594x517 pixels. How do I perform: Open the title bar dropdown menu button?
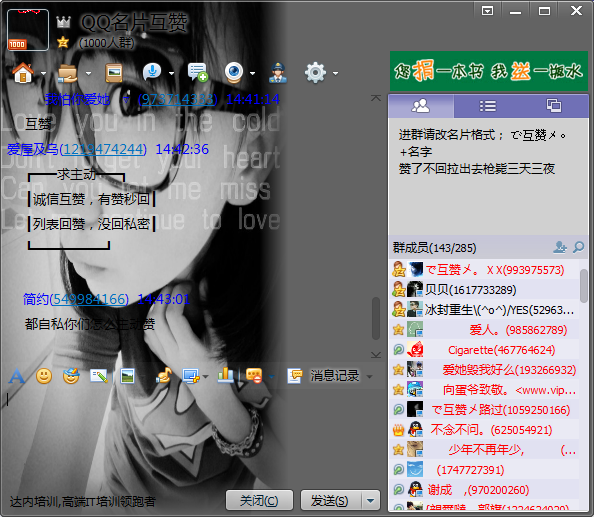[x=488, y=11]
